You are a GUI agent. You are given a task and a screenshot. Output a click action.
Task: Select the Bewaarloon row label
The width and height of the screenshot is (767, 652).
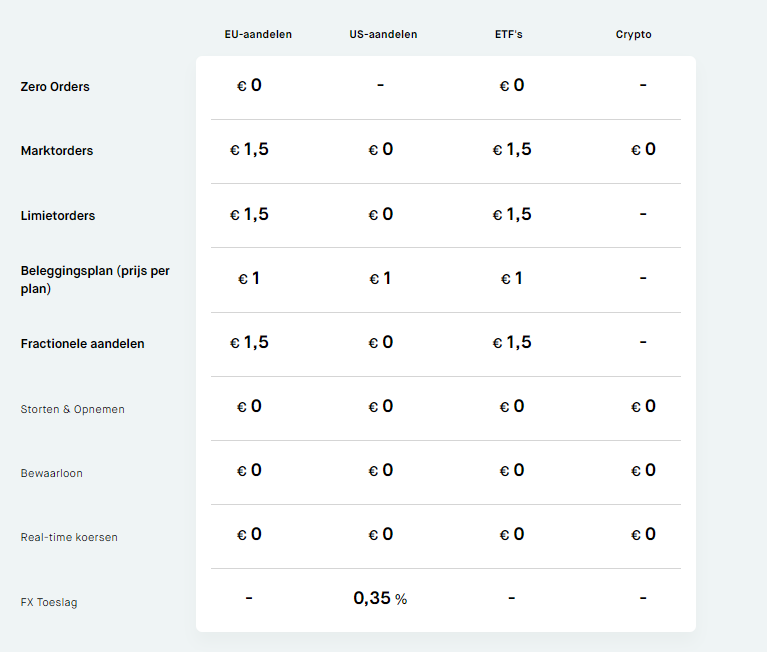(51, 473)
